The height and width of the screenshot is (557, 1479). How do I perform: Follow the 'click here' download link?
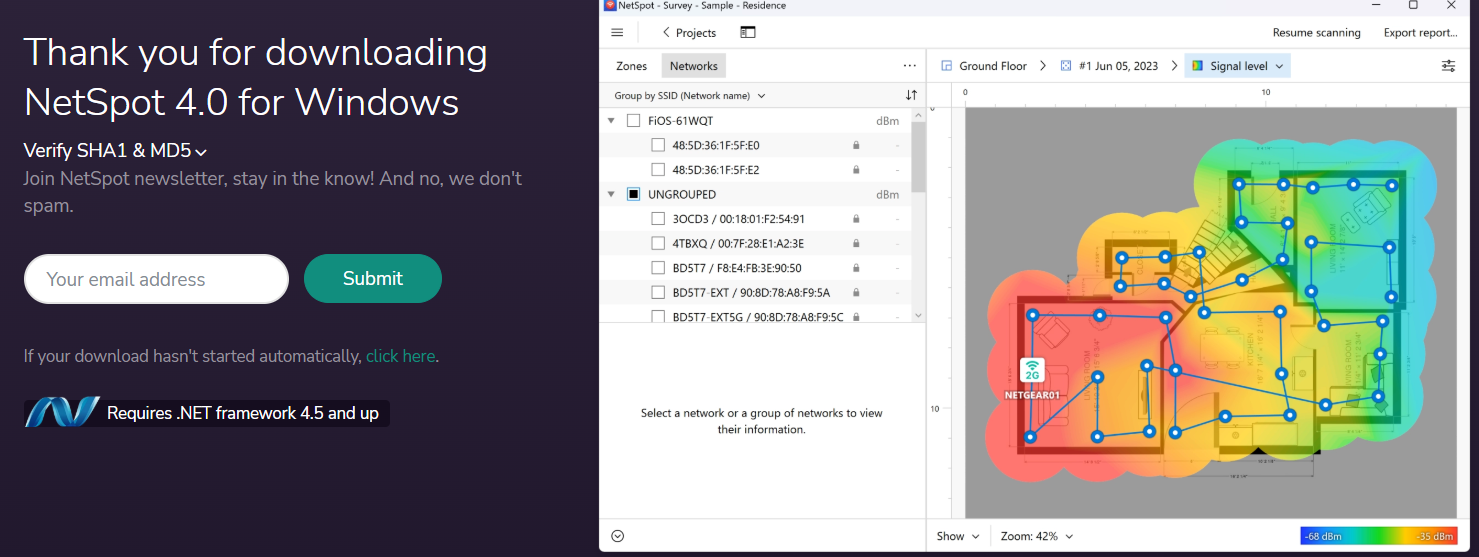point(400,356)
